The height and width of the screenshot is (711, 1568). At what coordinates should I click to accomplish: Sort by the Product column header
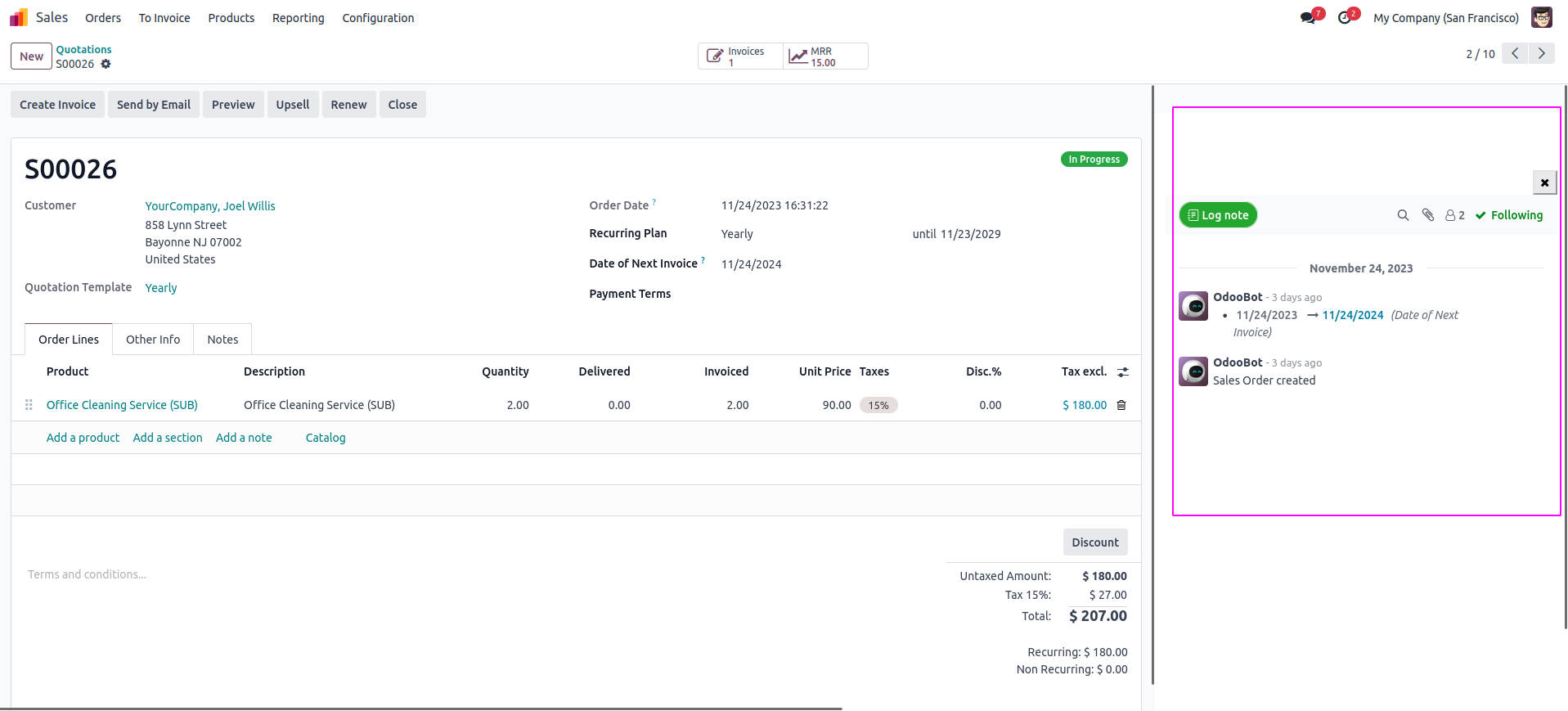coord(67,371)
